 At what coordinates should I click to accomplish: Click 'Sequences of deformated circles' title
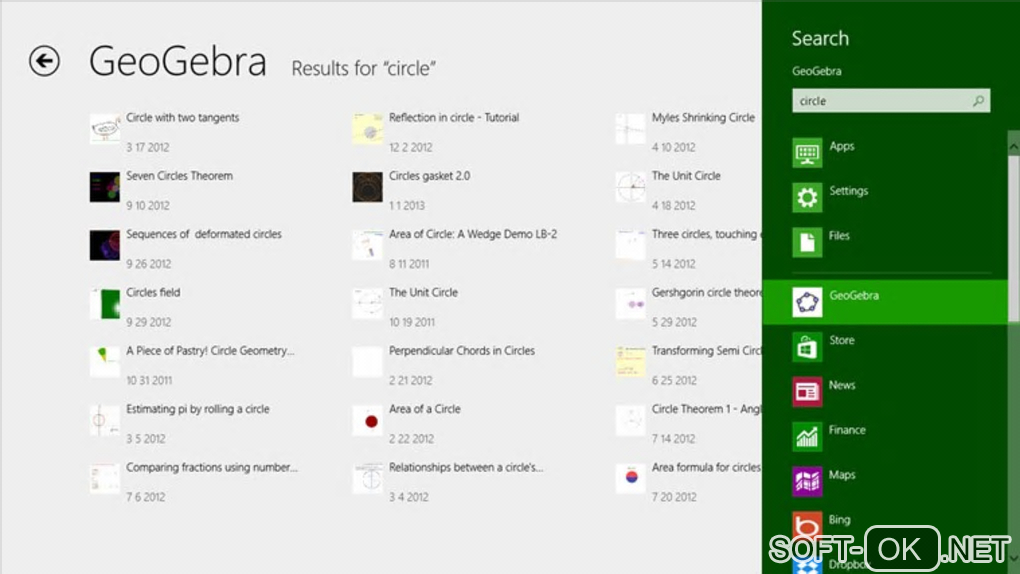click(204, 234)
